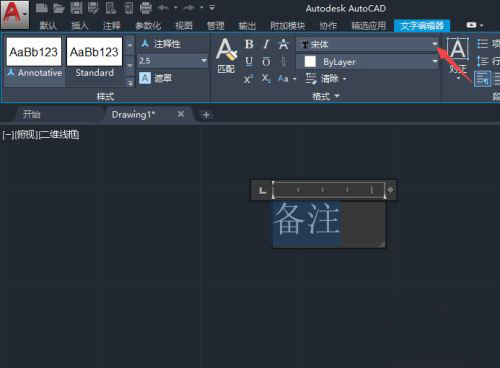Select the 文字编辑器 ribbon tab
This screenshot has width=500, height=368.
(422, 26)
